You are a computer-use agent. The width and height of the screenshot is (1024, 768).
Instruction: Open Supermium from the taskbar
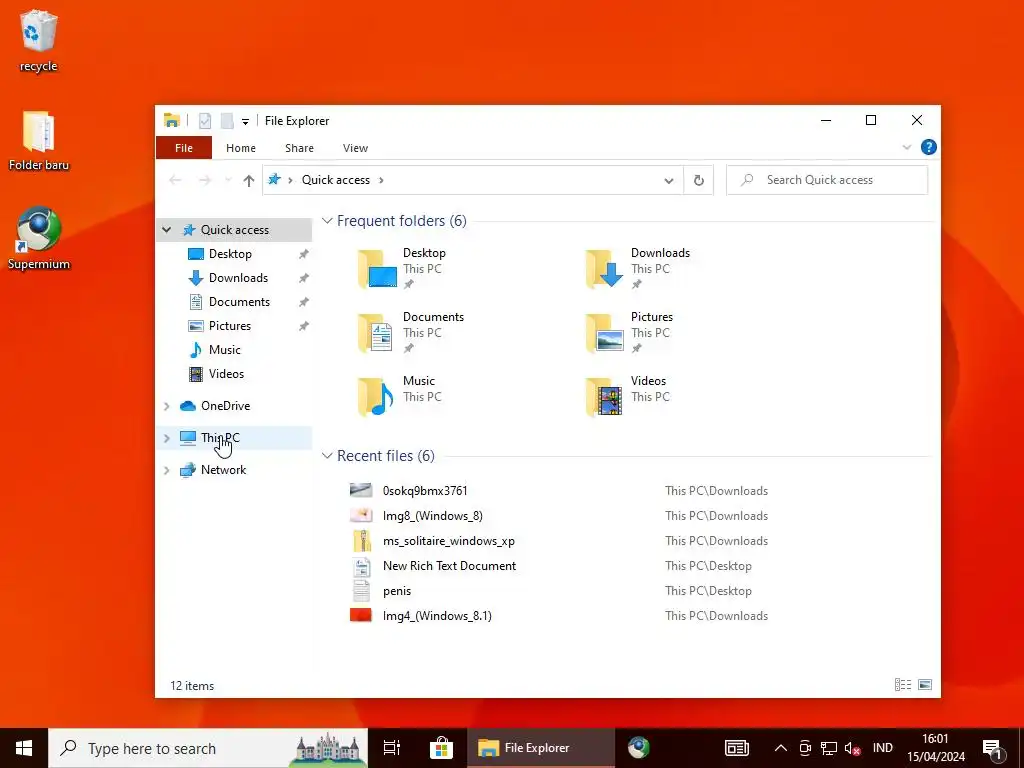(638, 748)
